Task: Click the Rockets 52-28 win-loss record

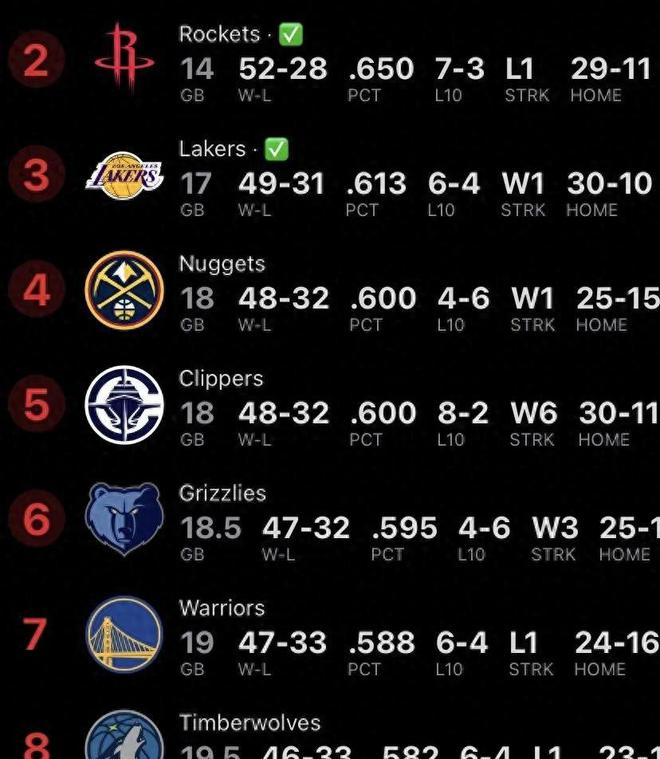Action: pos(283,69)
